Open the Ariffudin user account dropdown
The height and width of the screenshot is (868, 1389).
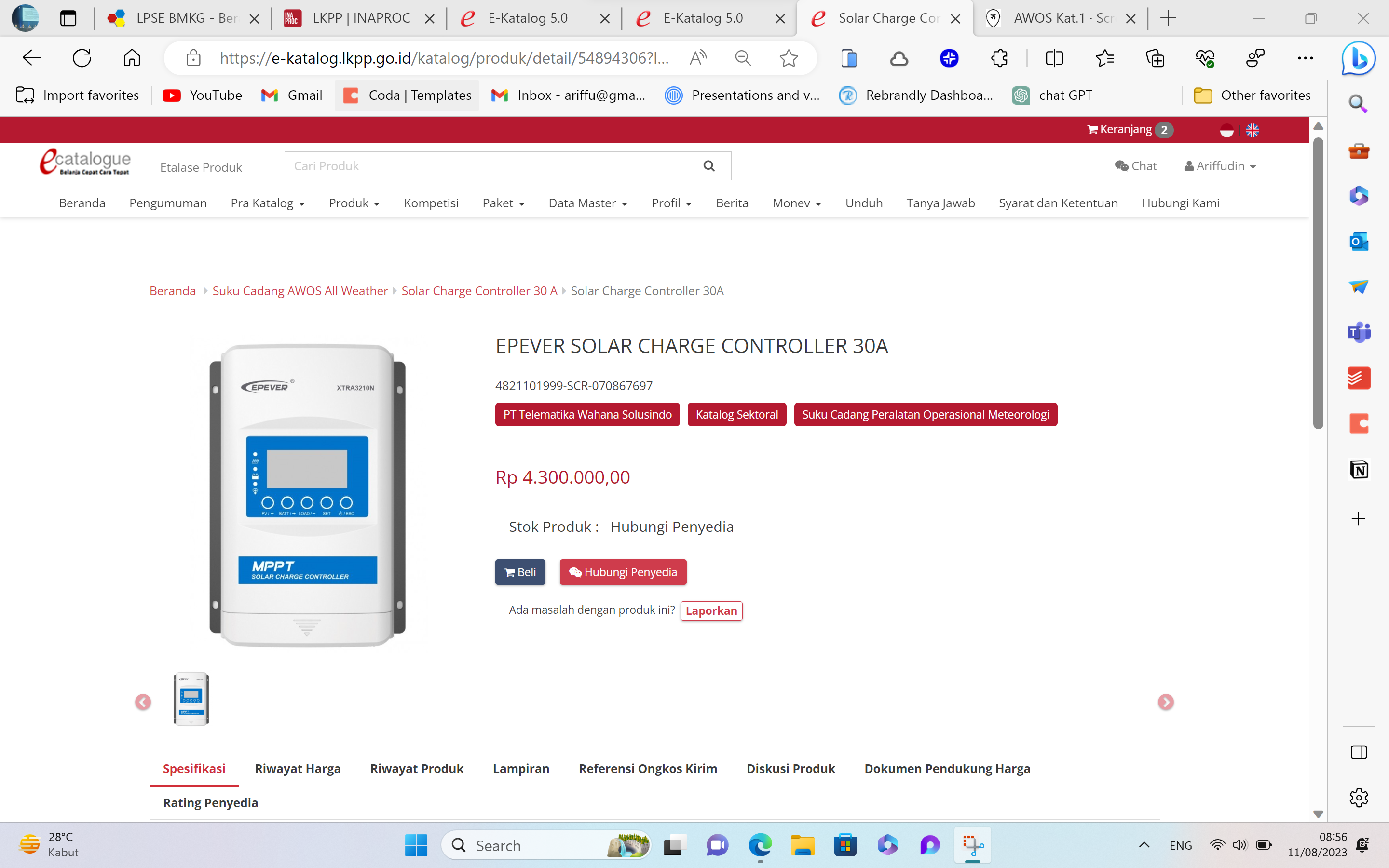click(1220, 166)
